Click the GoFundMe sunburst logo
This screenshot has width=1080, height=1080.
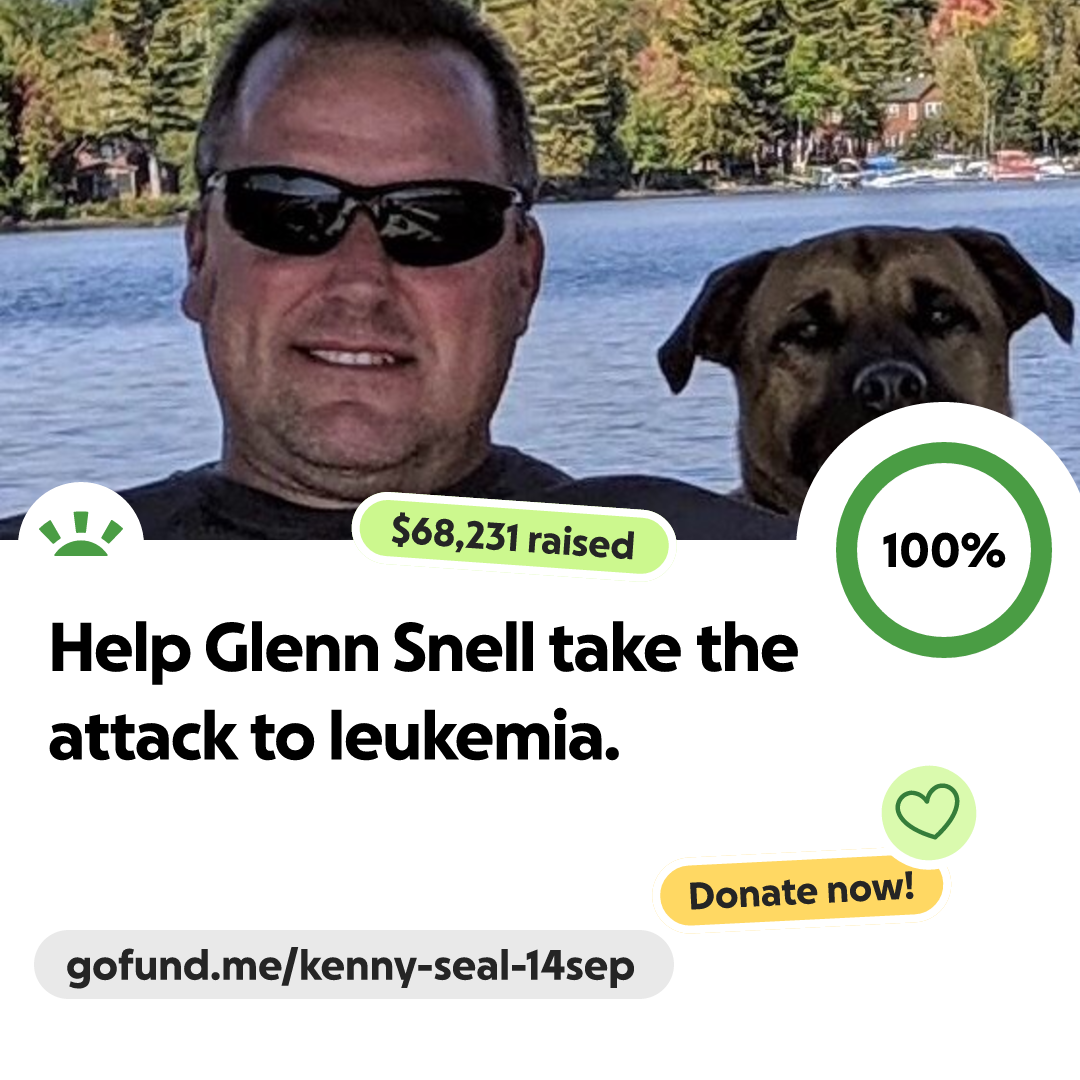[81, 533]
